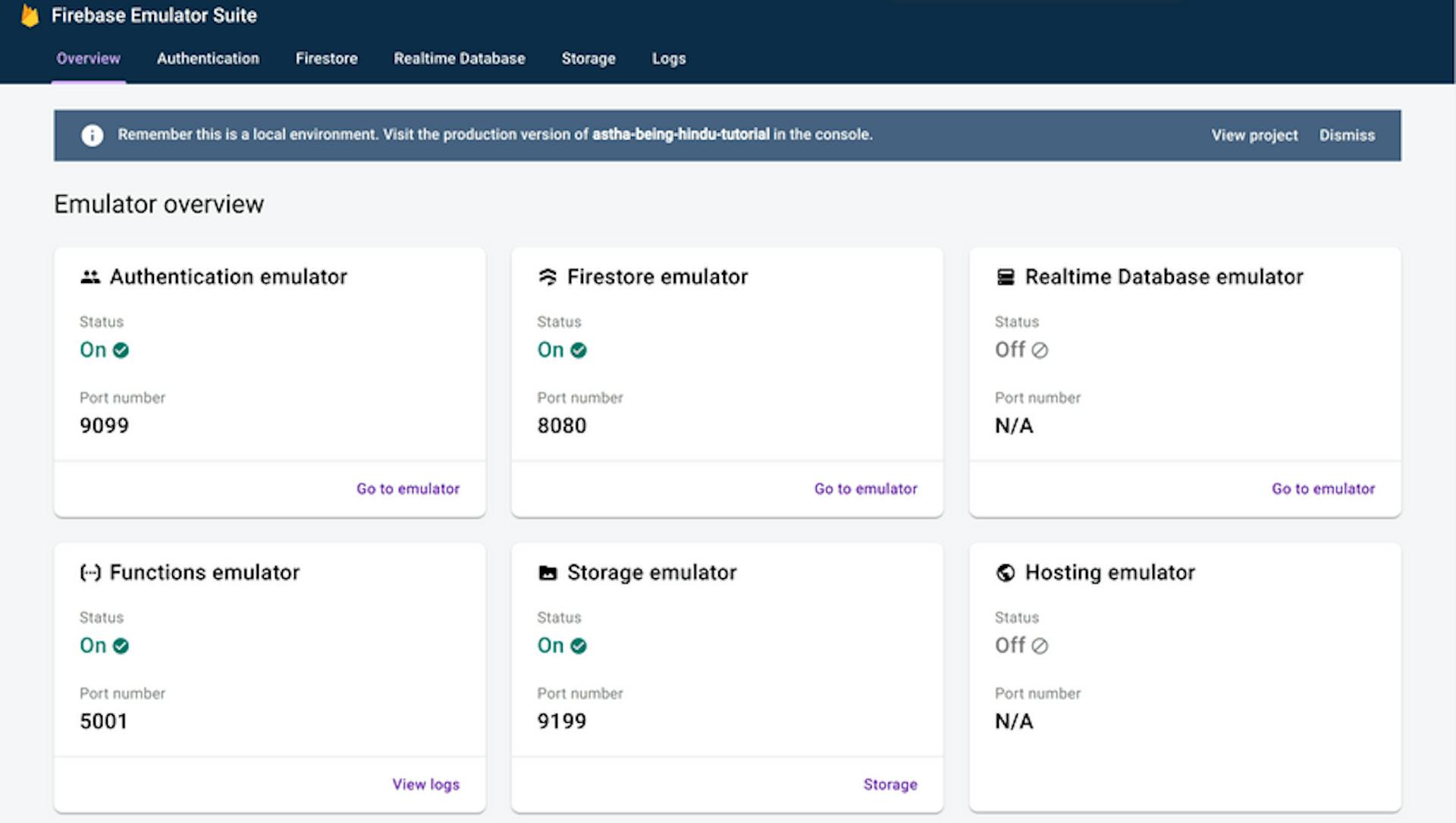Screen dimensions: 1456x823
Task: Click Firestore emulator green check status icon
Action: [x=579, y=350]
